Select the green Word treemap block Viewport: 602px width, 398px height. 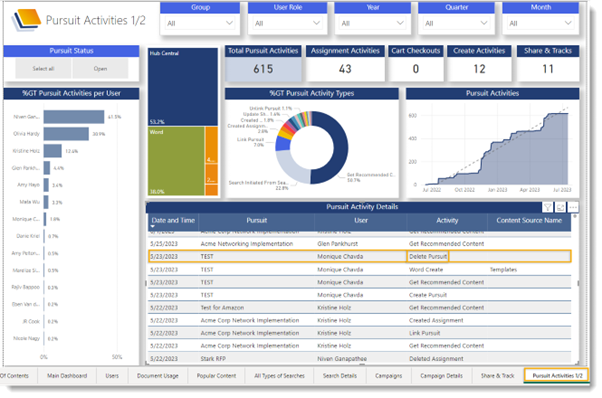[x=176, y=161]
